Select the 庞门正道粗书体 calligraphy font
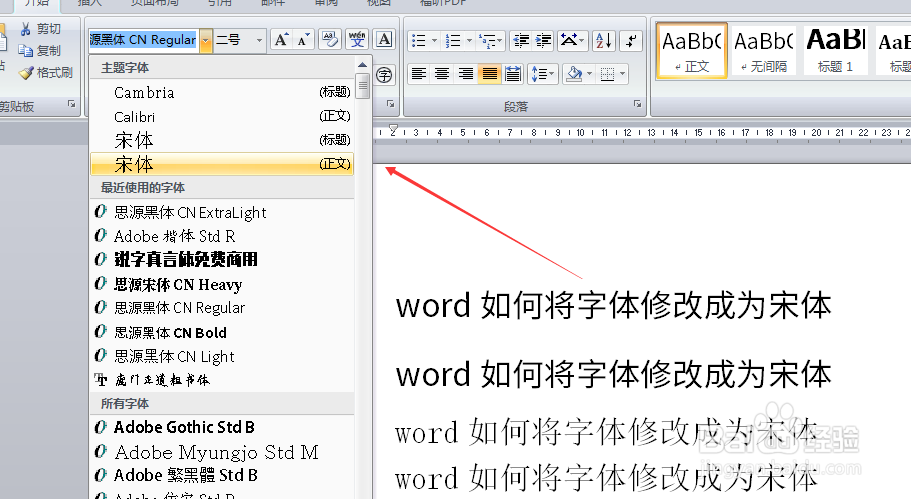The image size is (911, 499). pyautogui.click(x=222, y=380)
